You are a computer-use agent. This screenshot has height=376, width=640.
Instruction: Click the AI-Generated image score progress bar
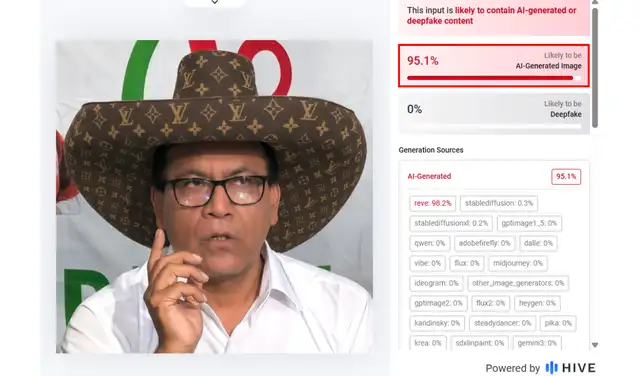[494, 78]
